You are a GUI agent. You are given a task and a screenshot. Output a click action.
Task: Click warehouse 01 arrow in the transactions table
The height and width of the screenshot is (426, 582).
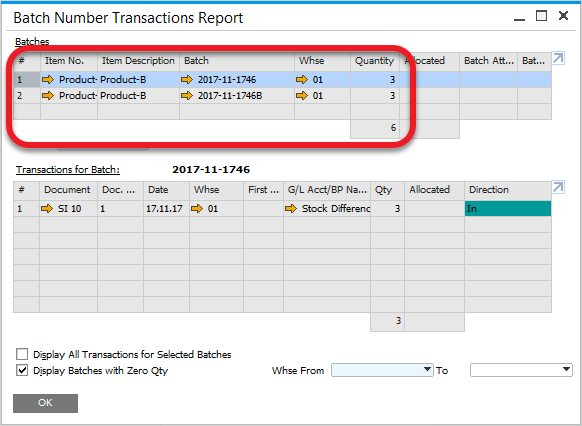[197, 209]
